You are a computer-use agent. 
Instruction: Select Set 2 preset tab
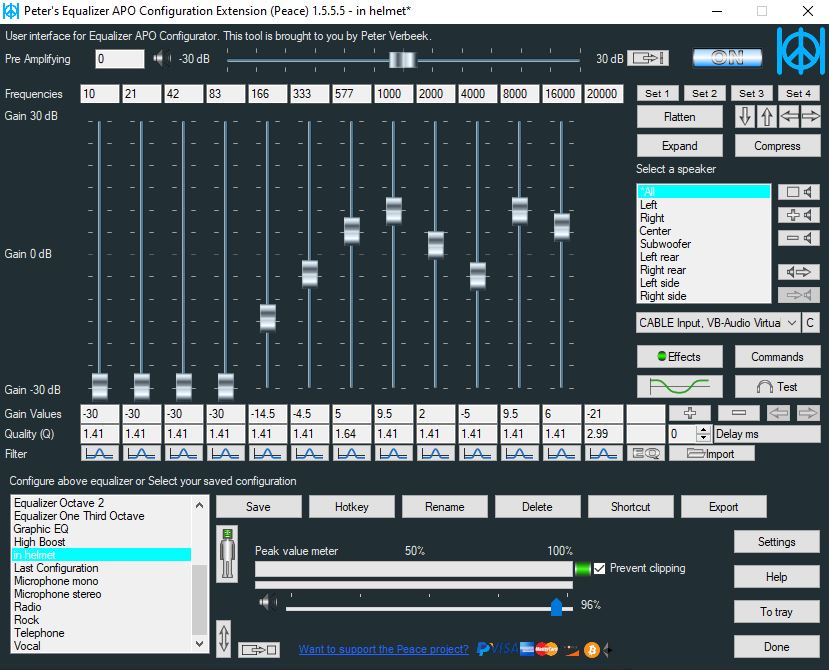(704, 94)
